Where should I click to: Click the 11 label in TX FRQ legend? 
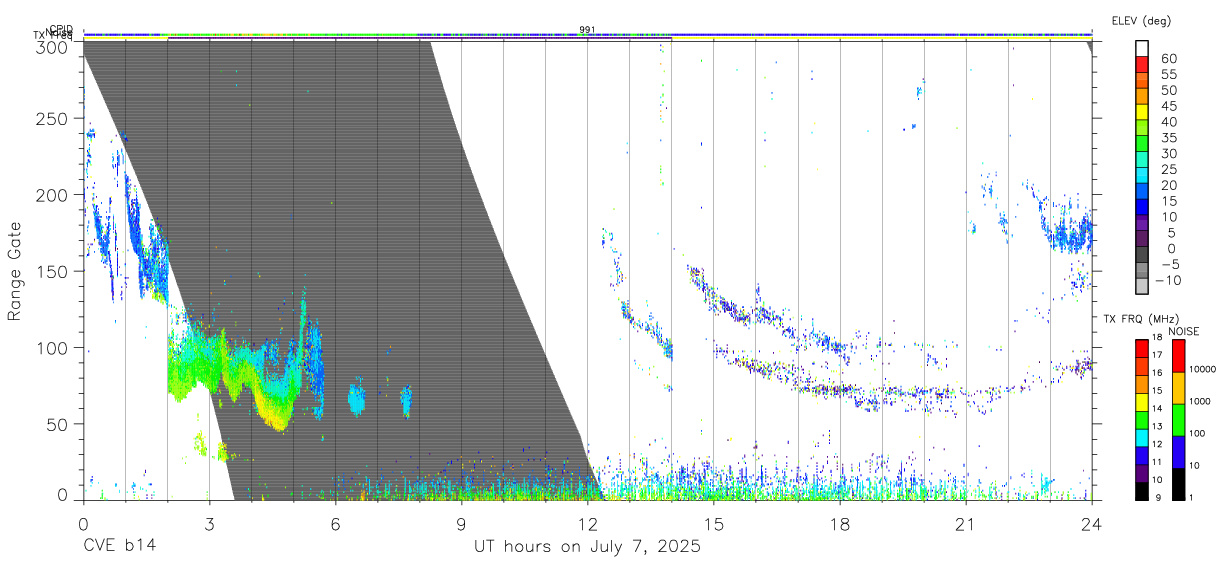pyautogui.click(x=1156, y=462)
